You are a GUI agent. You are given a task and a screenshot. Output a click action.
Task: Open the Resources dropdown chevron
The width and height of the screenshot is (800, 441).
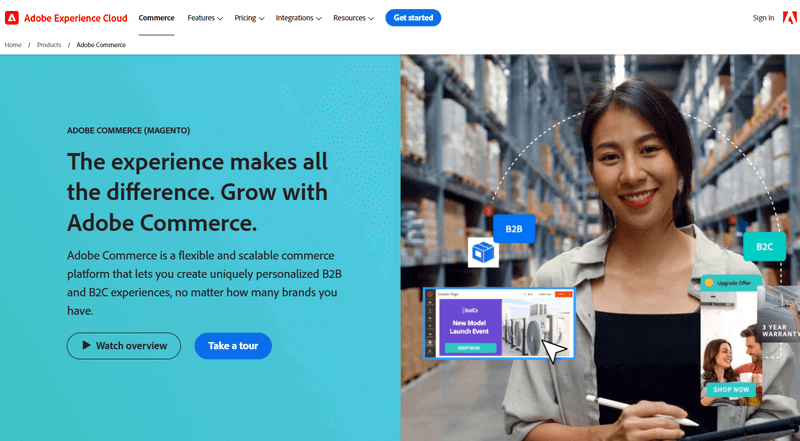pos(371,18)
